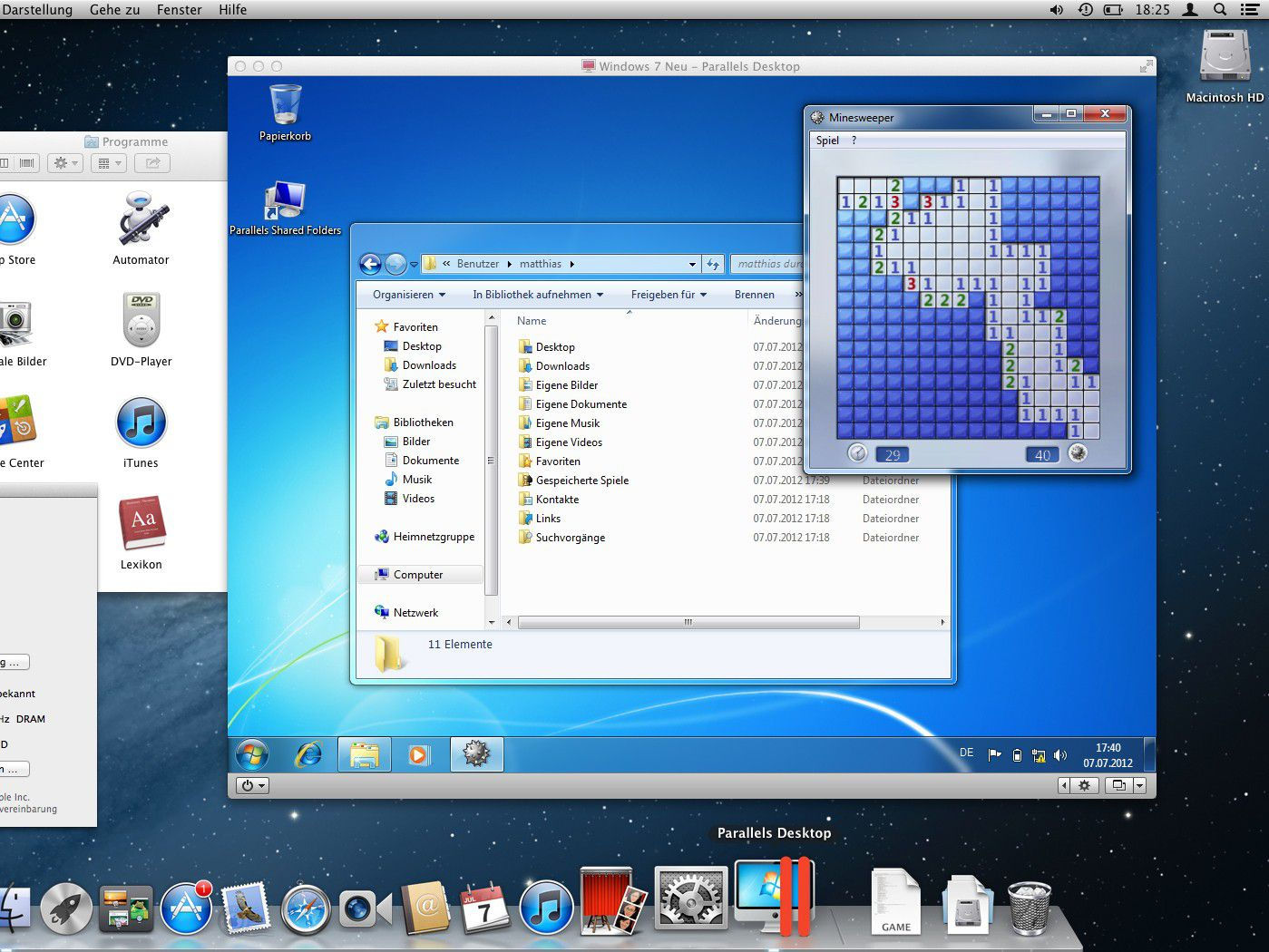This screenshot has width=1269, height=952.
Task: Toggle Parallels window full-screen arrows
Action: pos(1147,66)
